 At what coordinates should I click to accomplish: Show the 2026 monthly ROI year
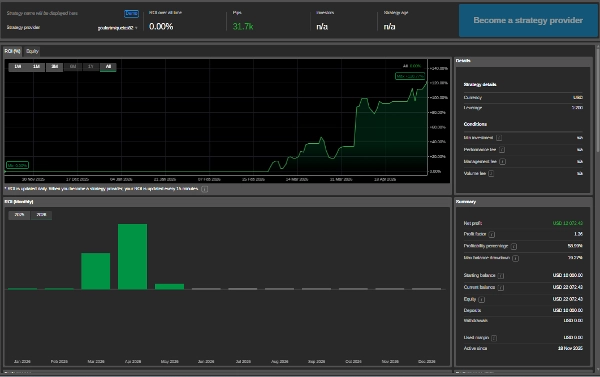tap(41, 215)
